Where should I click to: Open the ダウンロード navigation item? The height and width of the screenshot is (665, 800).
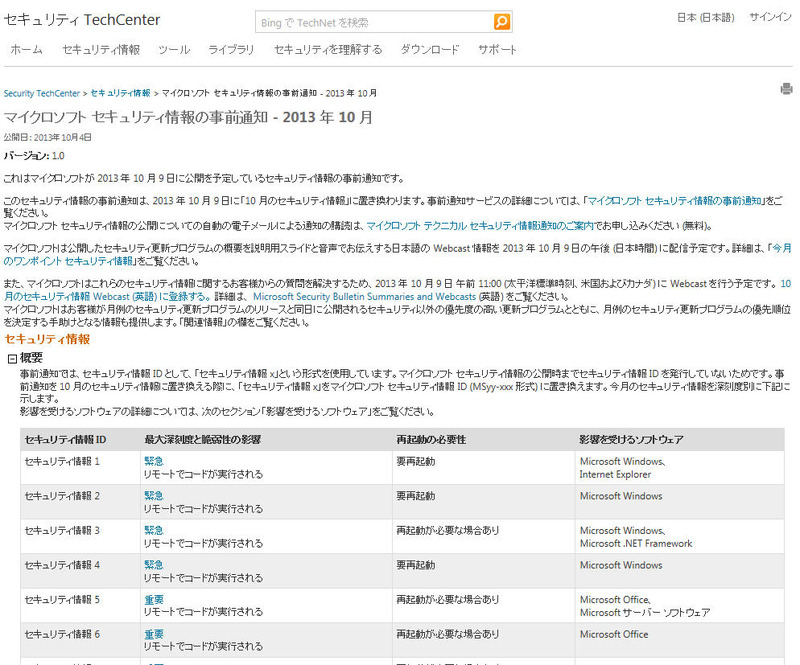pos(430,50)
